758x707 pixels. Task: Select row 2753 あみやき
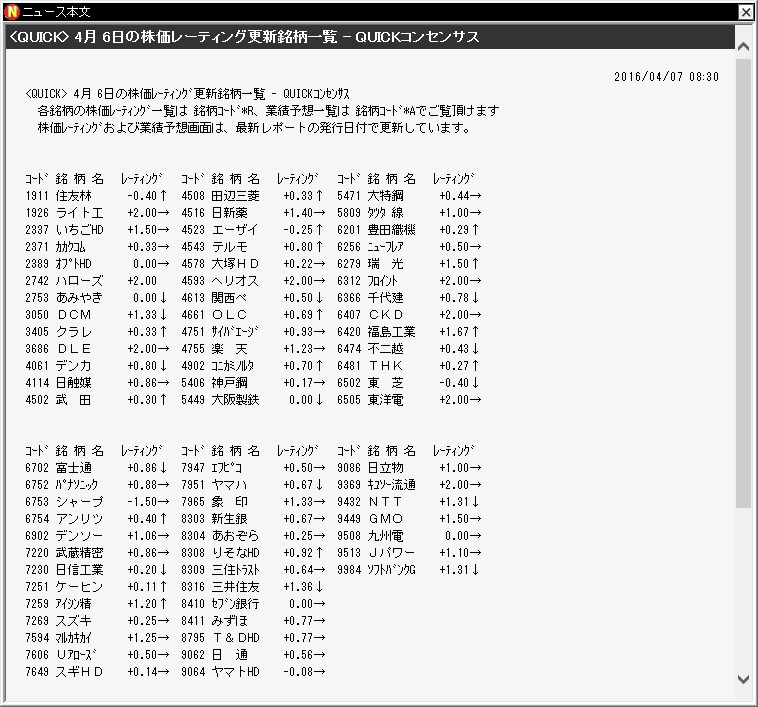point(97,298)
